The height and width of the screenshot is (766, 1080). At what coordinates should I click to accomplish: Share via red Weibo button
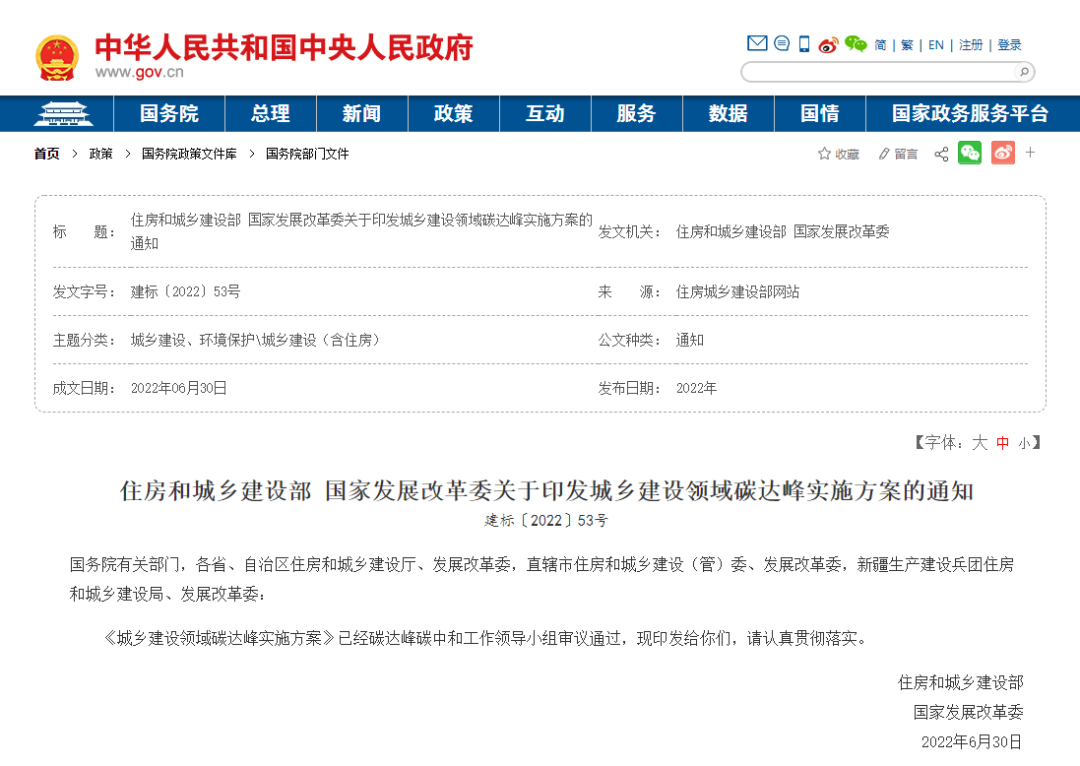tap(1003, 153)
